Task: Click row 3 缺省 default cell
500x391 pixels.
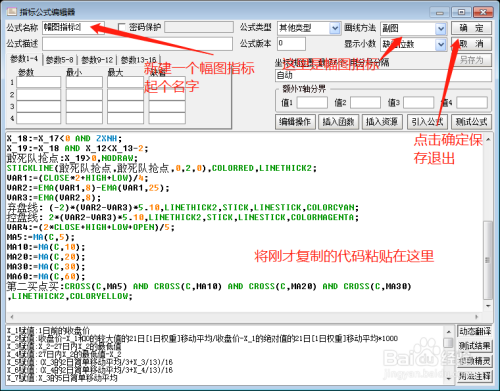Action: coord(167,107)
